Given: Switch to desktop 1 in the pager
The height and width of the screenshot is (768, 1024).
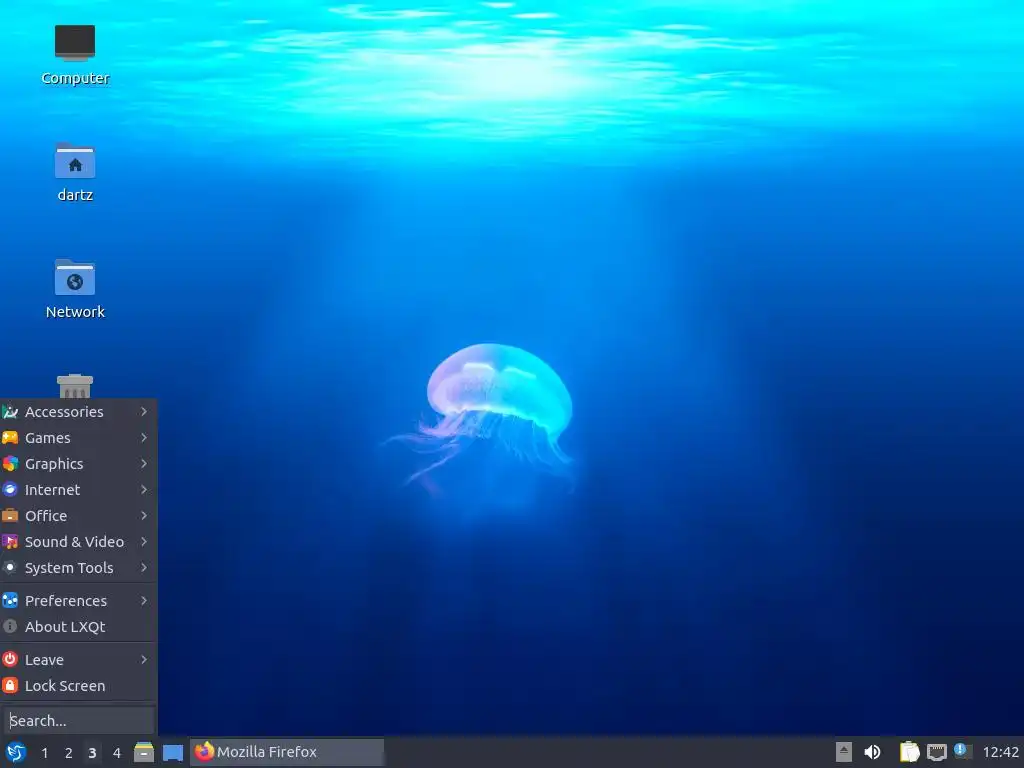Looking at the screenshot, I should click(44, 753).
